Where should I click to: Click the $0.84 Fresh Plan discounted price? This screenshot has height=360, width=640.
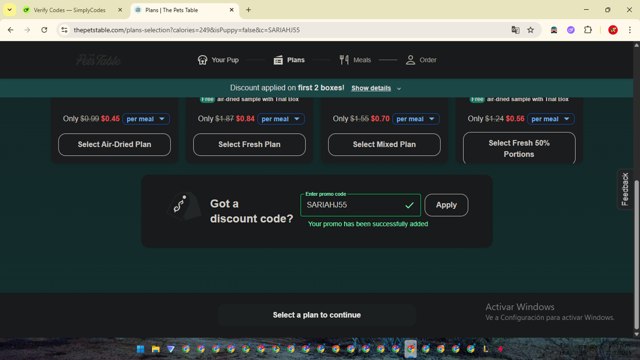click(x=245, y=119)
